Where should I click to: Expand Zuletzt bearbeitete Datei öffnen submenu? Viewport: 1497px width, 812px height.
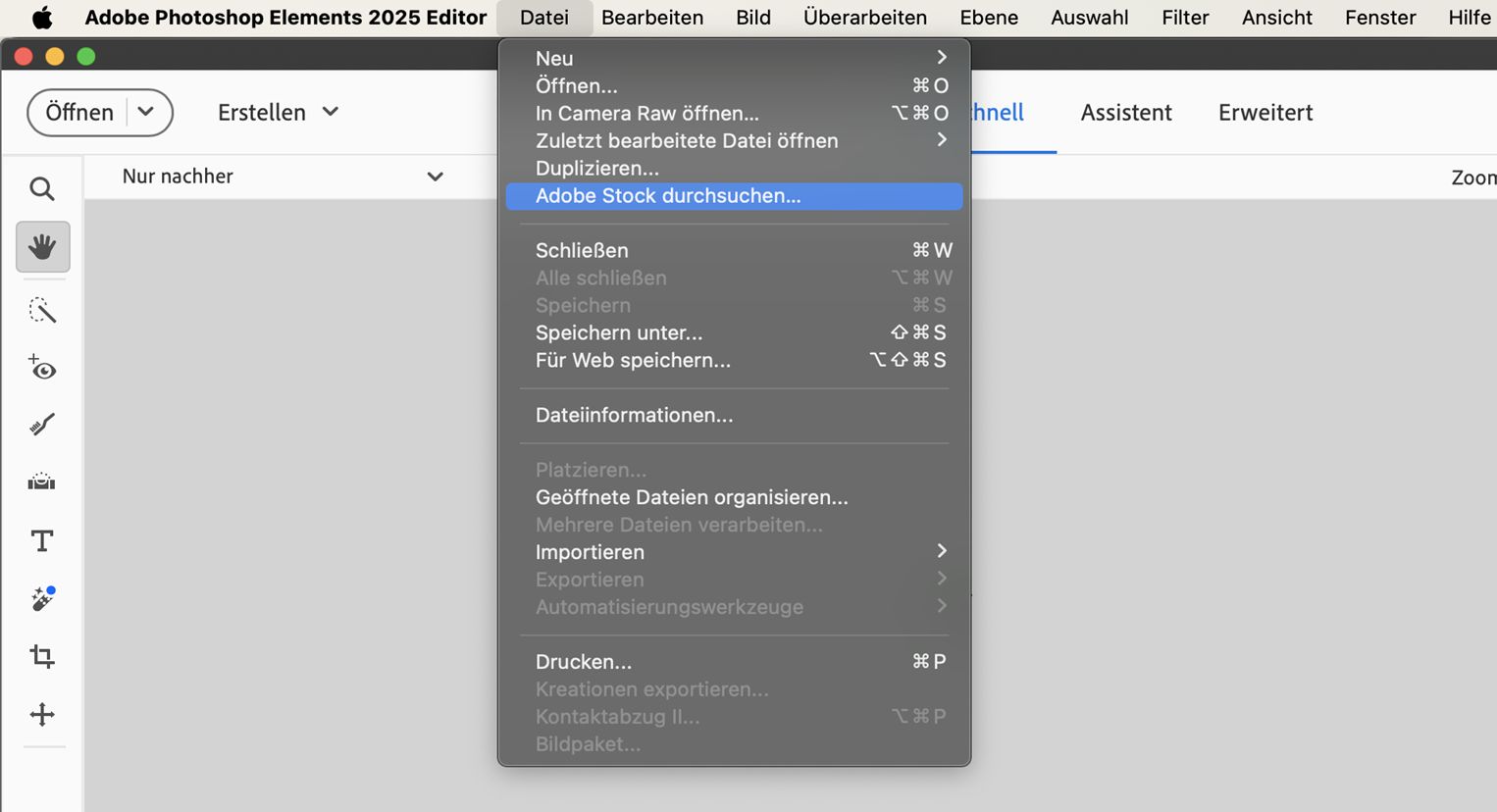point(734,140)
